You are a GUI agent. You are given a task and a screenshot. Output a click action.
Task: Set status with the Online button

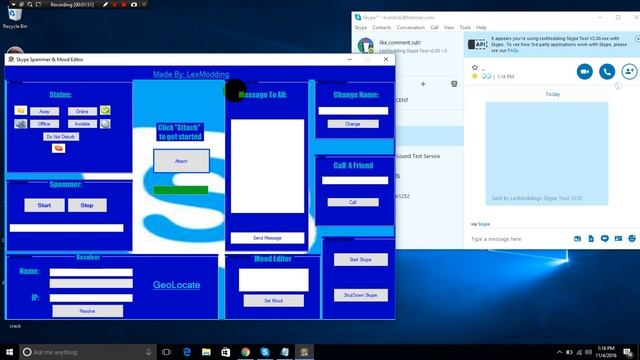pos(82,111)
